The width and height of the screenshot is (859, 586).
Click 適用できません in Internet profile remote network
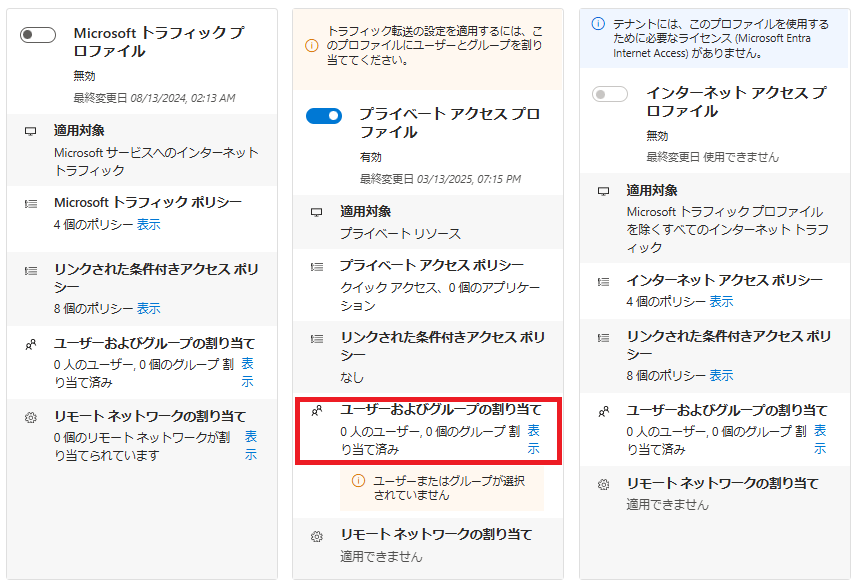[x=667, y=505]
